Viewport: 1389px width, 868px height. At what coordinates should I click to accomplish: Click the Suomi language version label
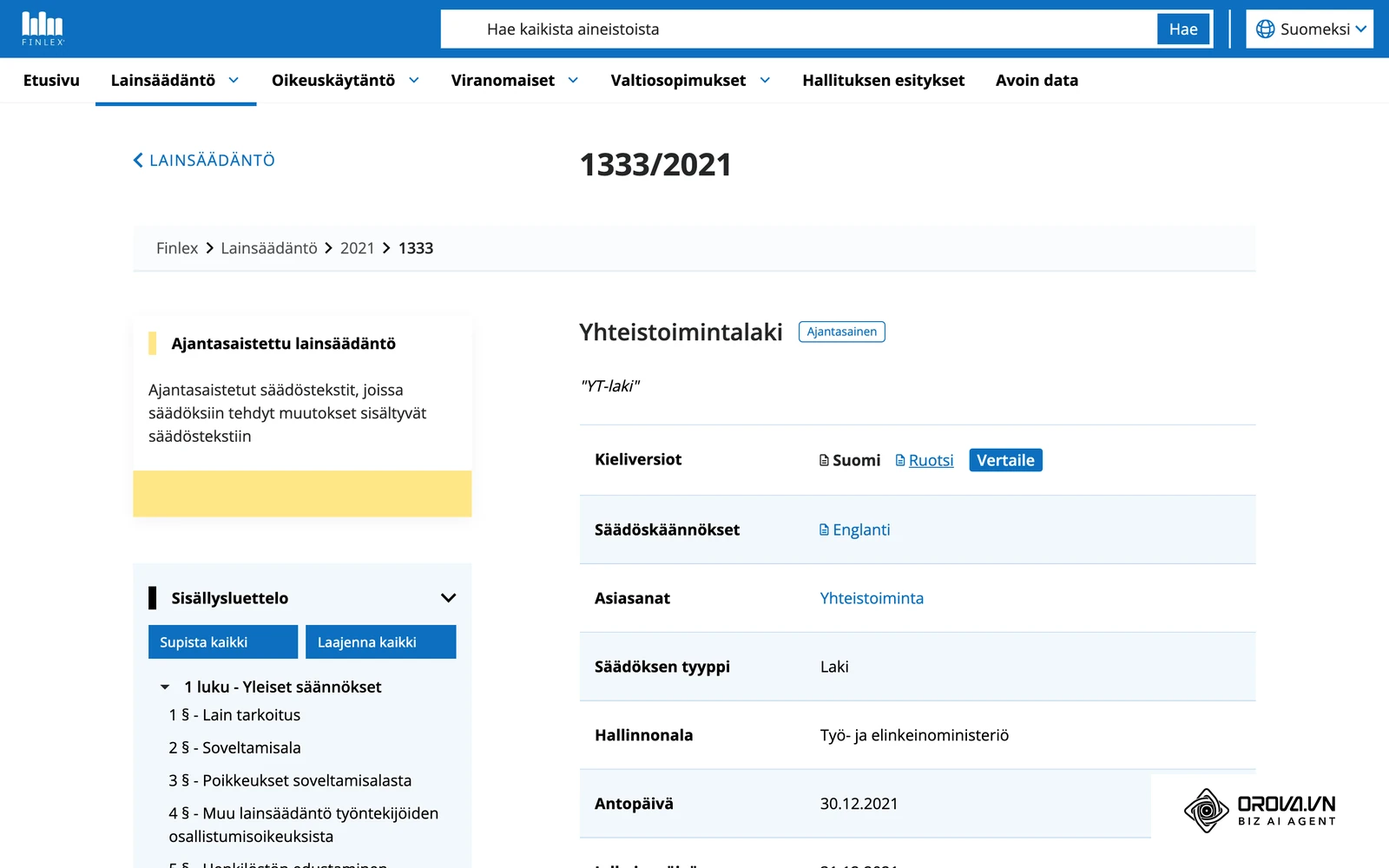click(856, 460)
